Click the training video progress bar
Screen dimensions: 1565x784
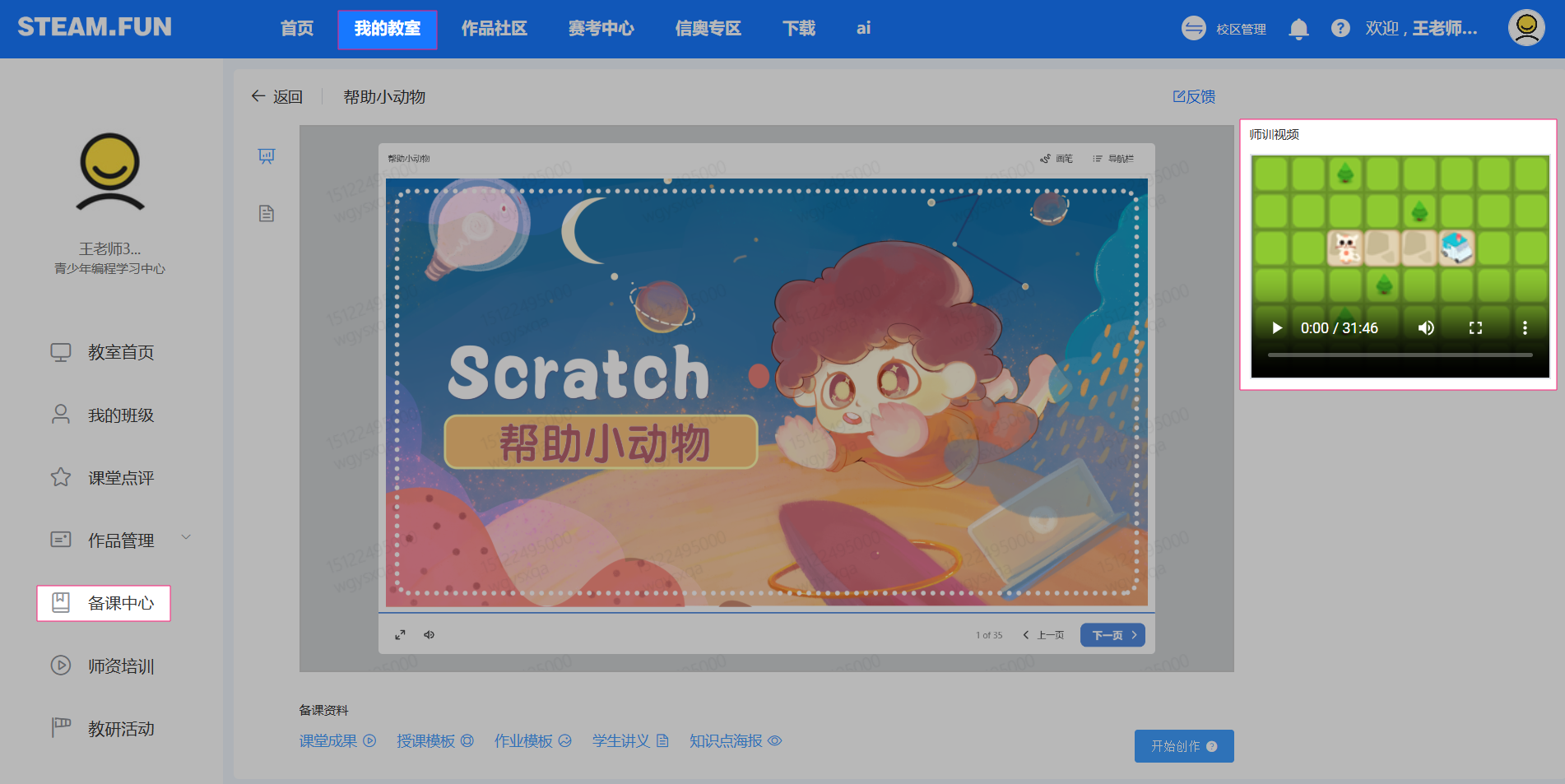pos(1400,355)
